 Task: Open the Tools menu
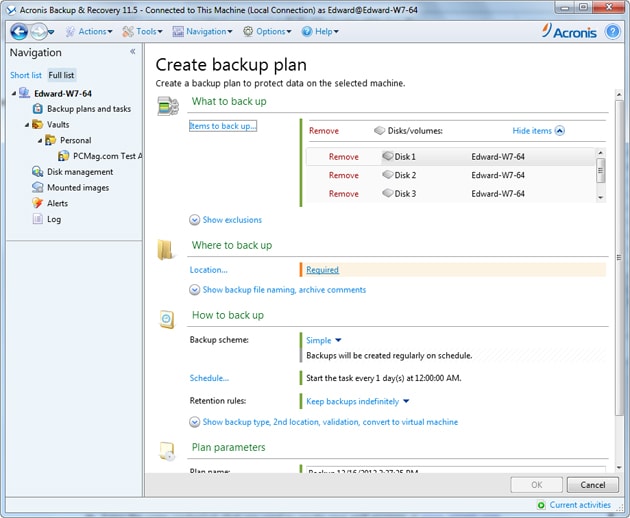(142, 31)
